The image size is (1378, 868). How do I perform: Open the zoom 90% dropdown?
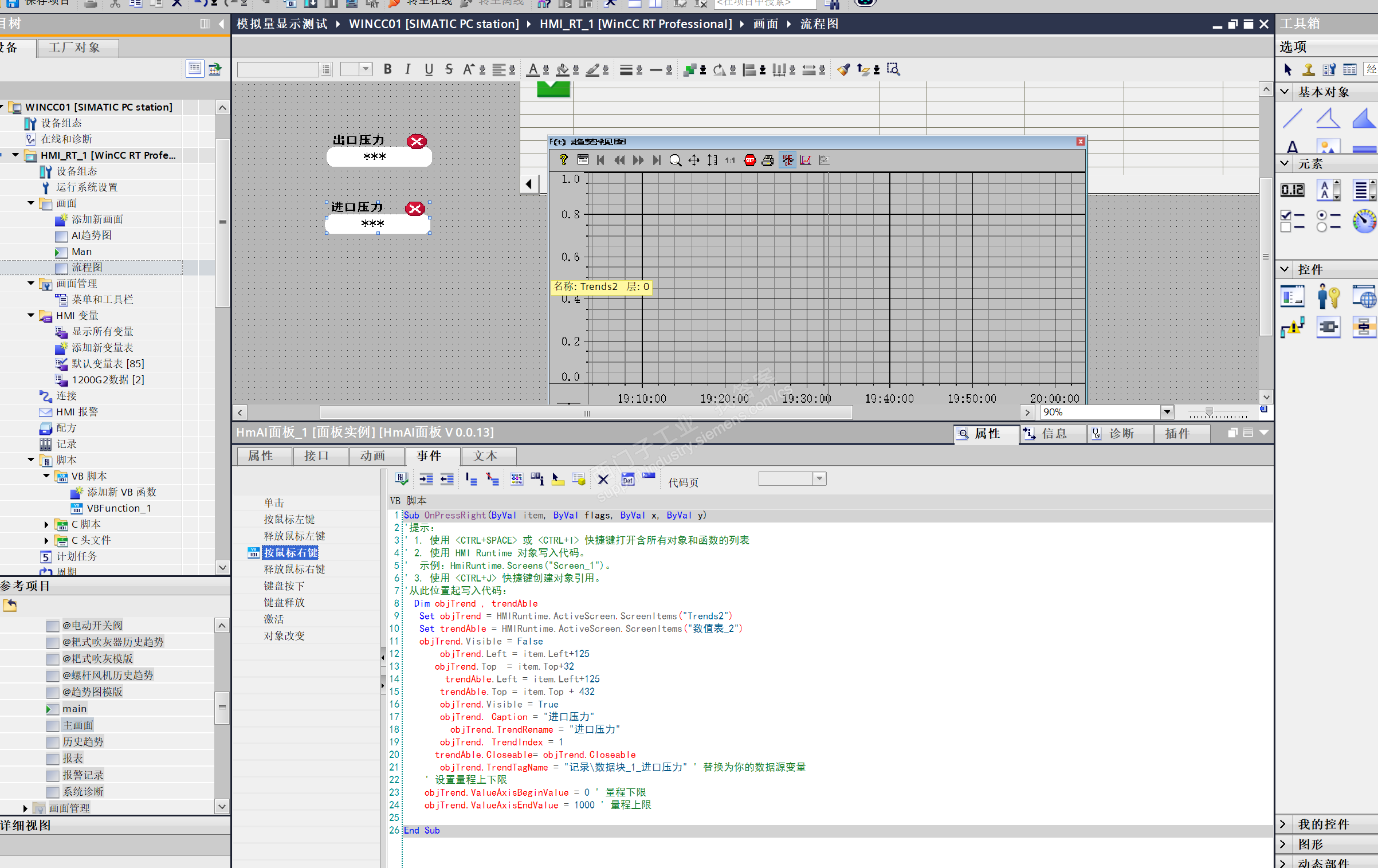click(1167, 412)
